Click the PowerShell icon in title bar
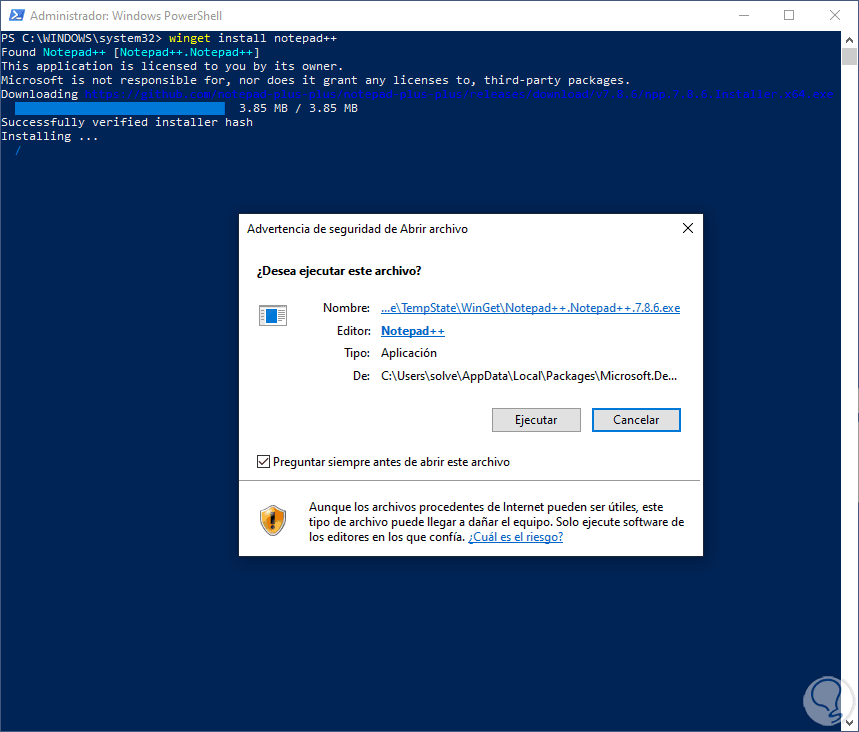The height and width of the screenshot is (732, 859). (16, 15)
